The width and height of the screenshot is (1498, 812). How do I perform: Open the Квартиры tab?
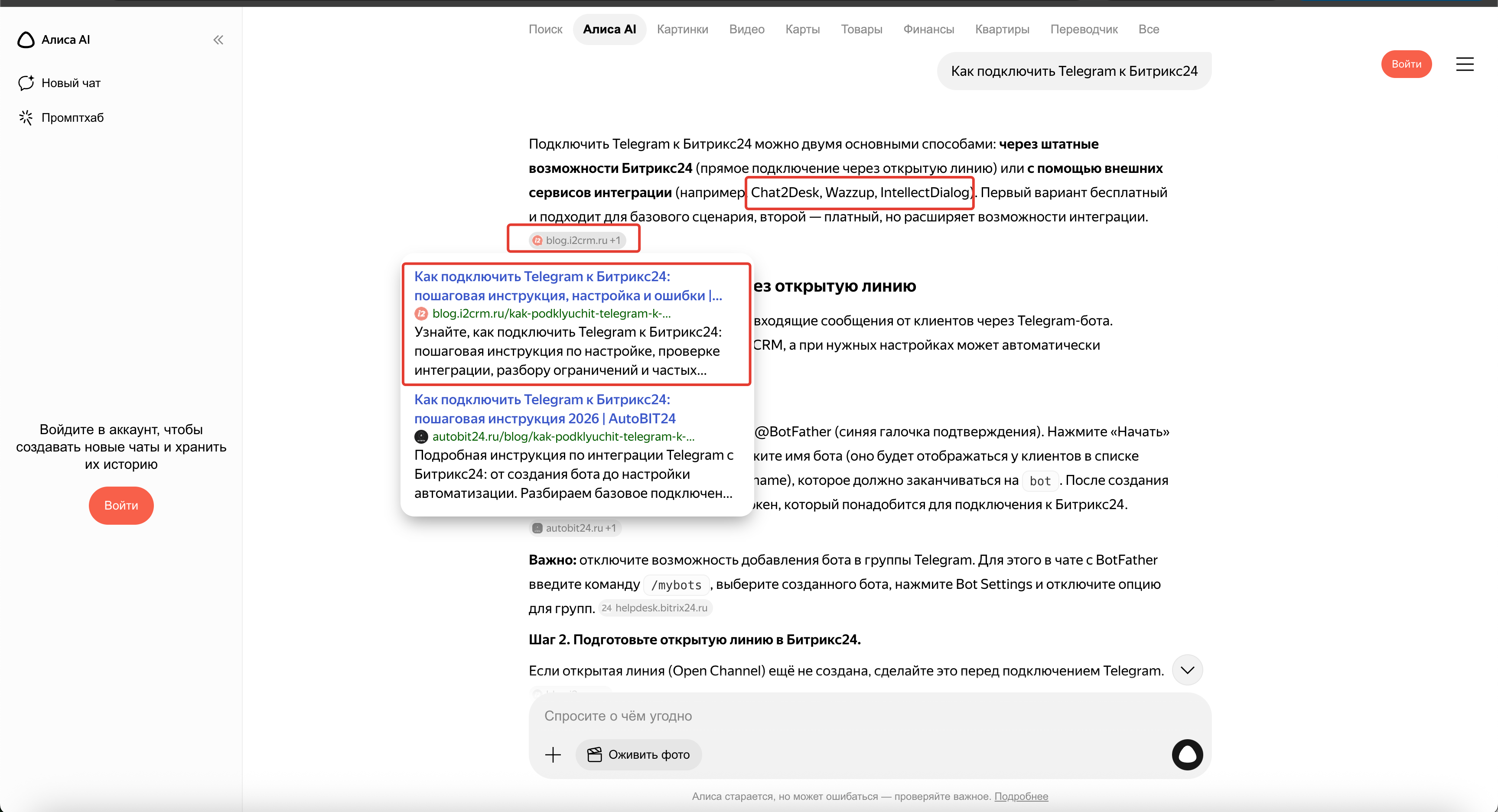[x=1002, y=29]
